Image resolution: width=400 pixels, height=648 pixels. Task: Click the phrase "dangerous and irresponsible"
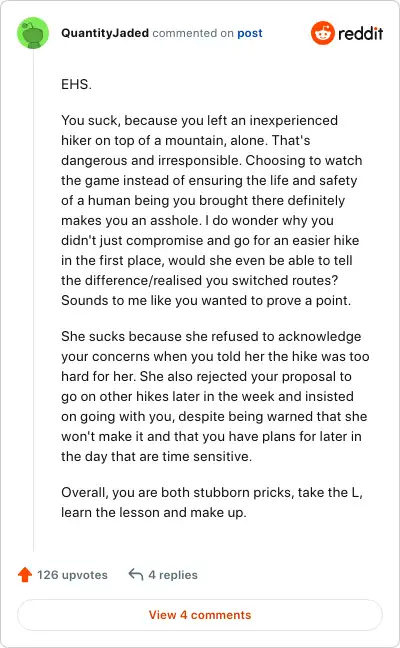pos(151,160)
